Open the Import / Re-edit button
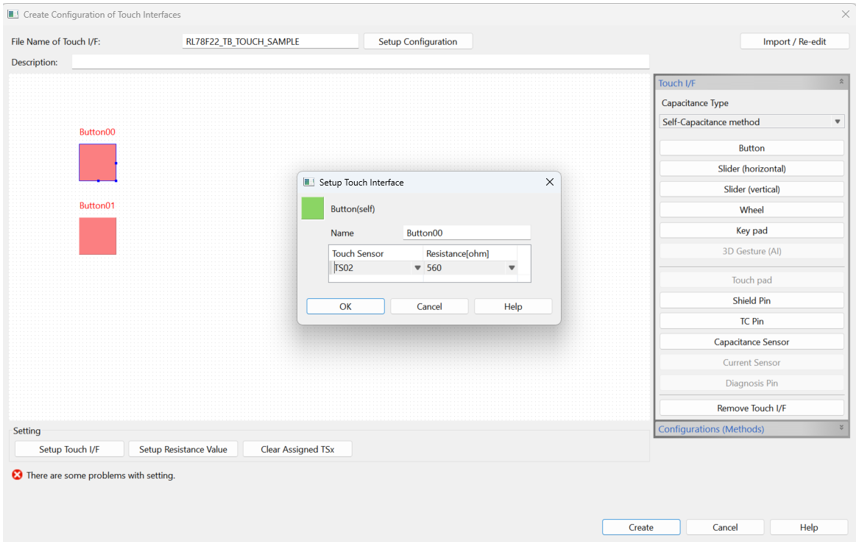Image resolution: width=861 pixels, height=542 pixels. pyautogui.click(x=794, y=42)
